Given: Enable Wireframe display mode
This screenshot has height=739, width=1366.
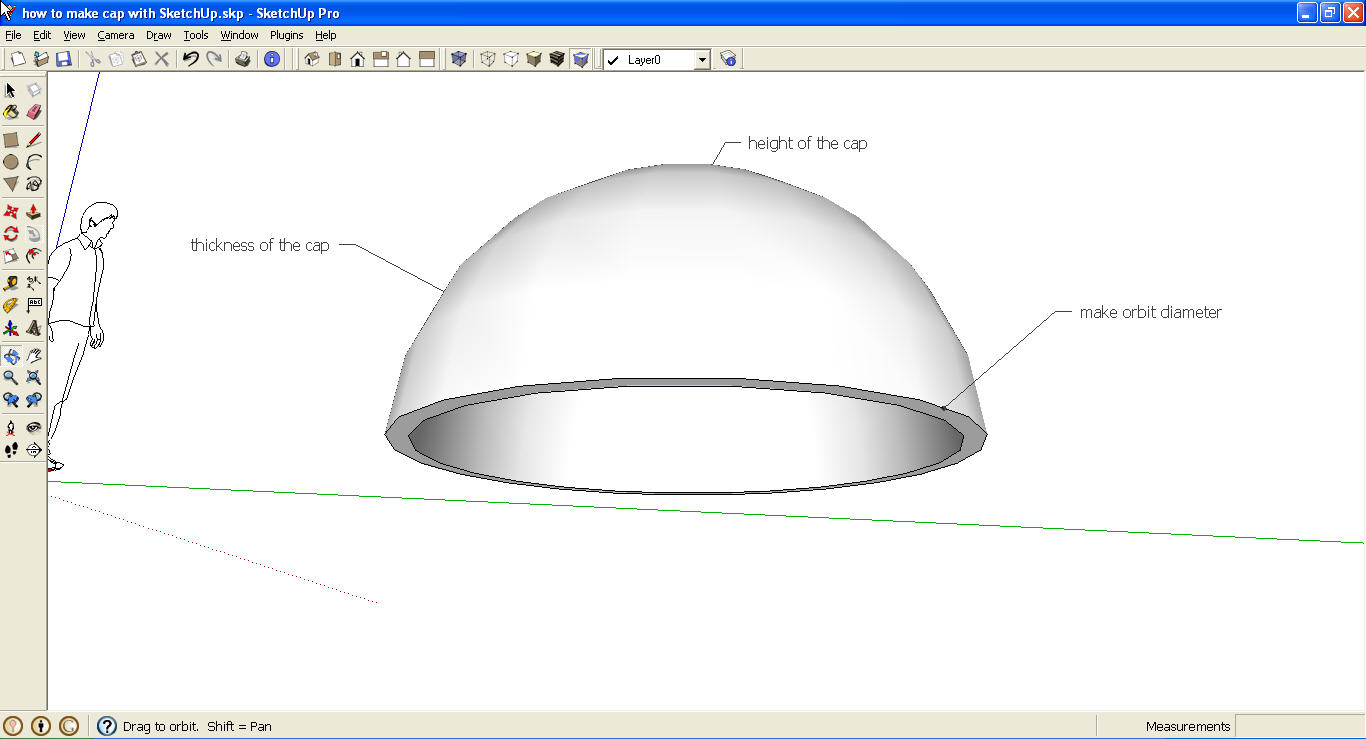Looking at the screenshot, I should (x=487, y=58).
